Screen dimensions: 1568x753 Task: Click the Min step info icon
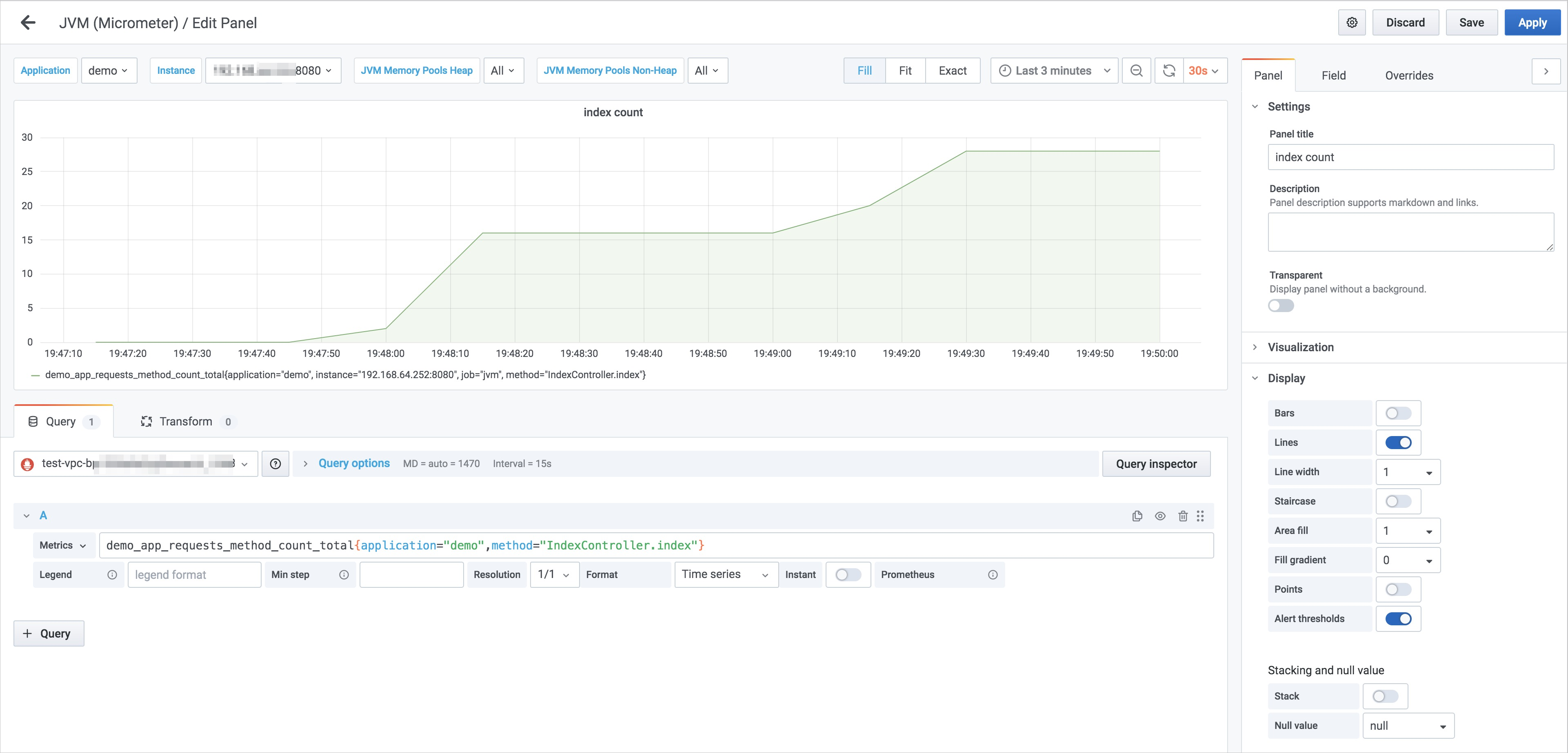click(x=344, y=575)
